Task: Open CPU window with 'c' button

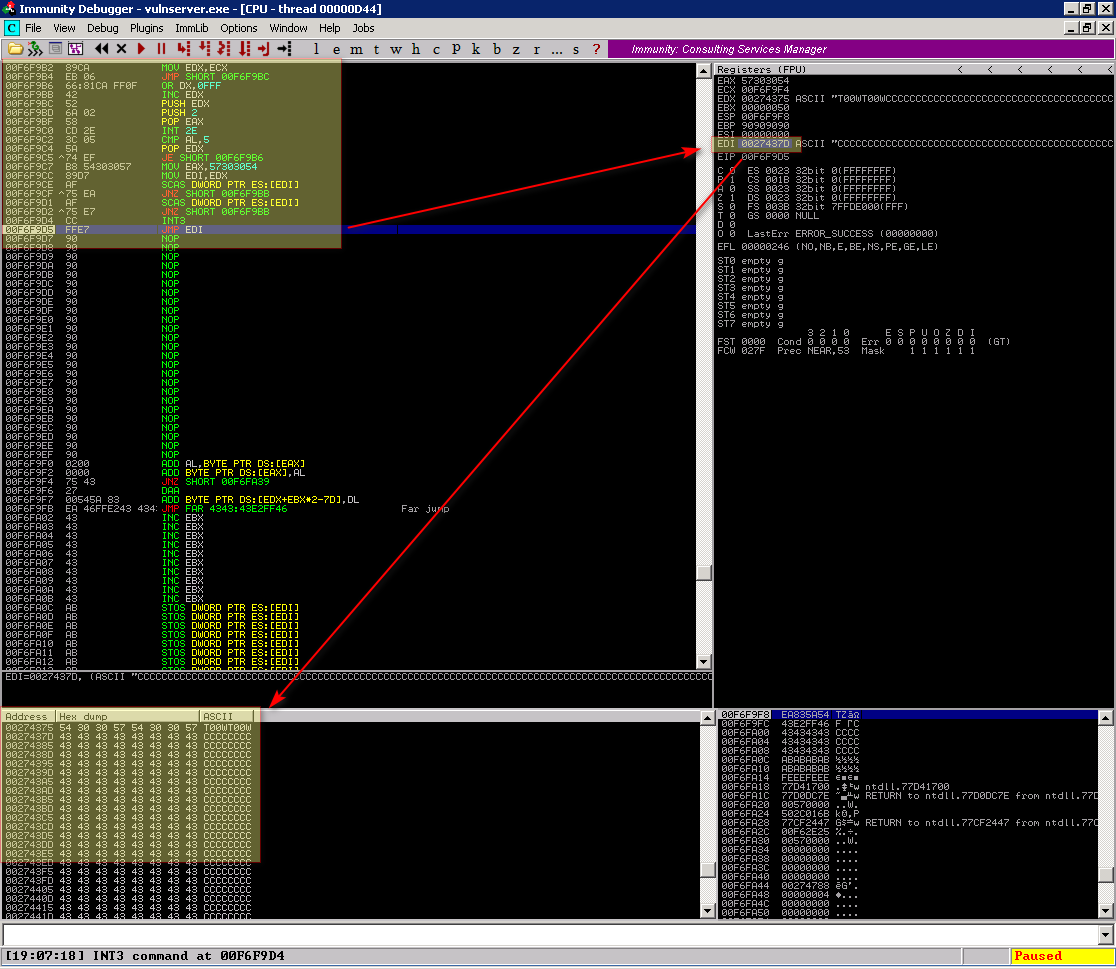Action: tap(436, 49)
